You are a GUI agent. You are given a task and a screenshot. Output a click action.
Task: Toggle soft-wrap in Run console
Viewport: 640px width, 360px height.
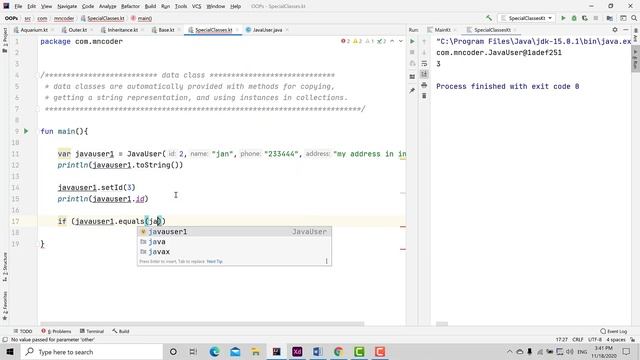(424, 63)
